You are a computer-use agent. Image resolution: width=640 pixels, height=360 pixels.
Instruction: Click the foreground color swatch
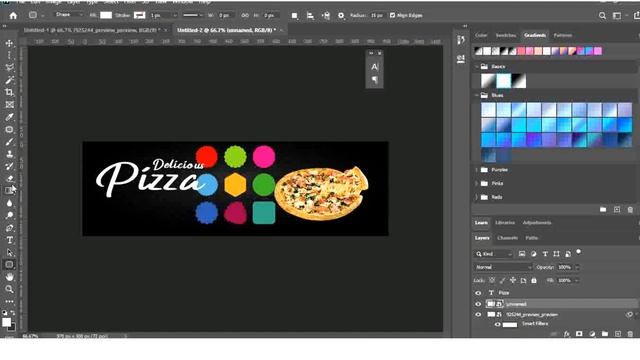click(6, 322)
